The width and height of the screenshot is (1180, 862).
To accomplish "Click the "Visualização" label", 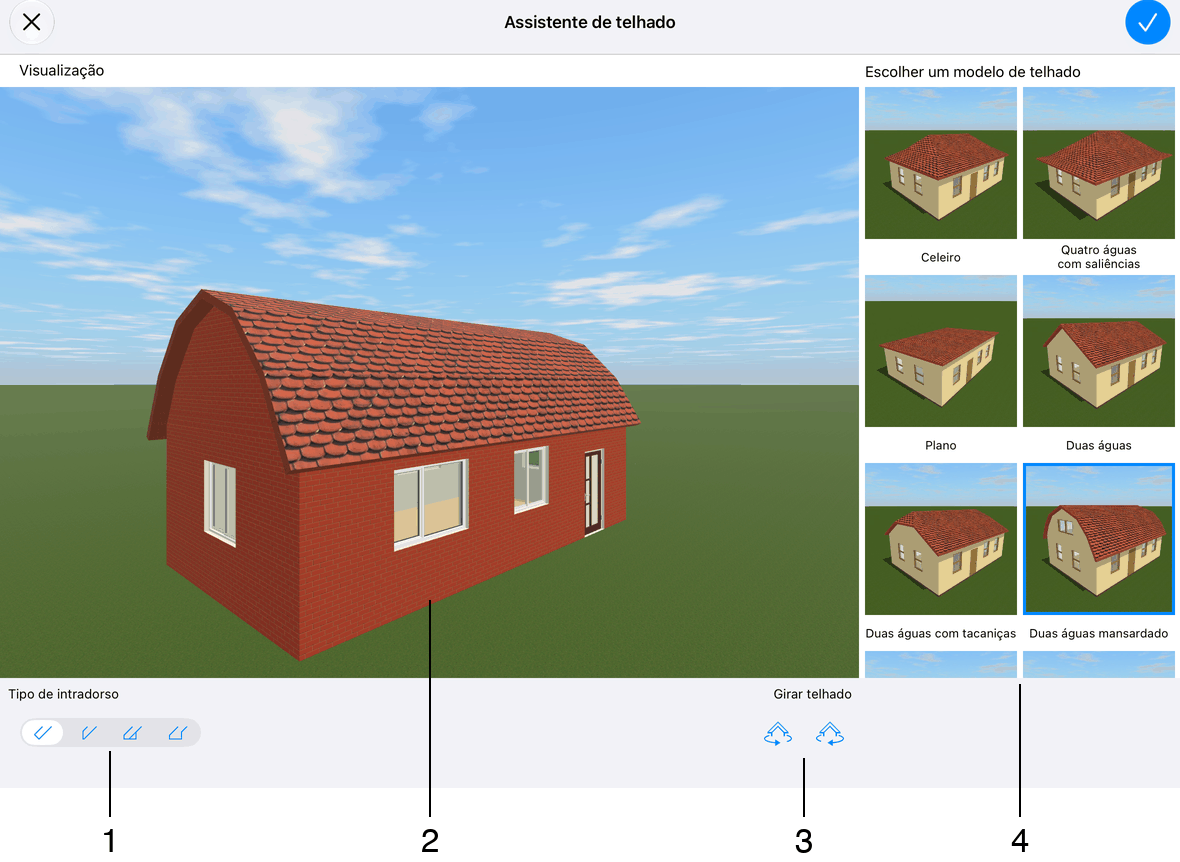I will (62, 71).
